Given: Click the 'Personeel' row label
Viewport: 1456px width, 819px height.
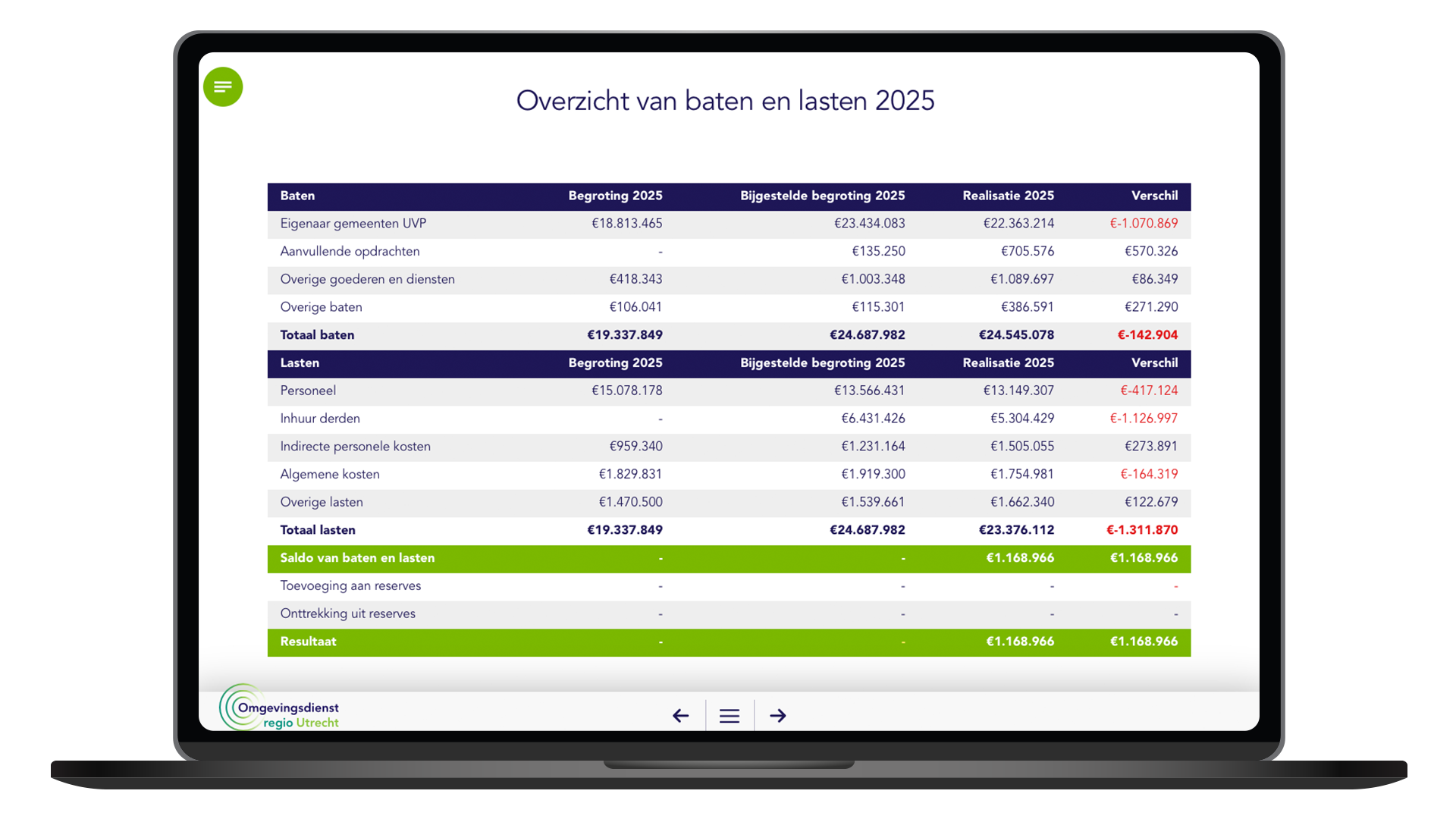Looking at the screenshot, I should click(308, 391).
